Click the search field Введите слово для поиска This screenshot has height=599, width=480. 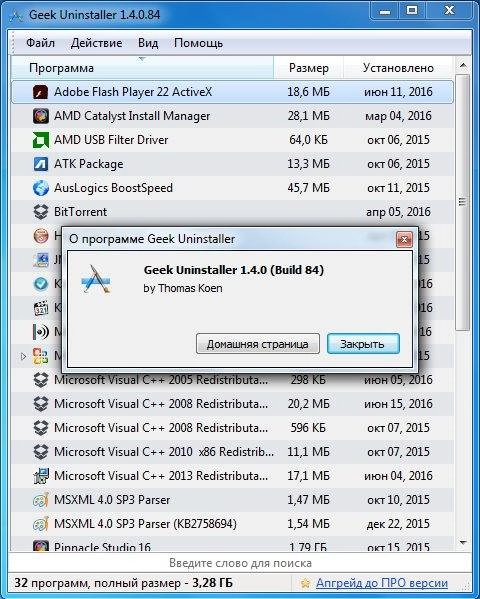240,563
